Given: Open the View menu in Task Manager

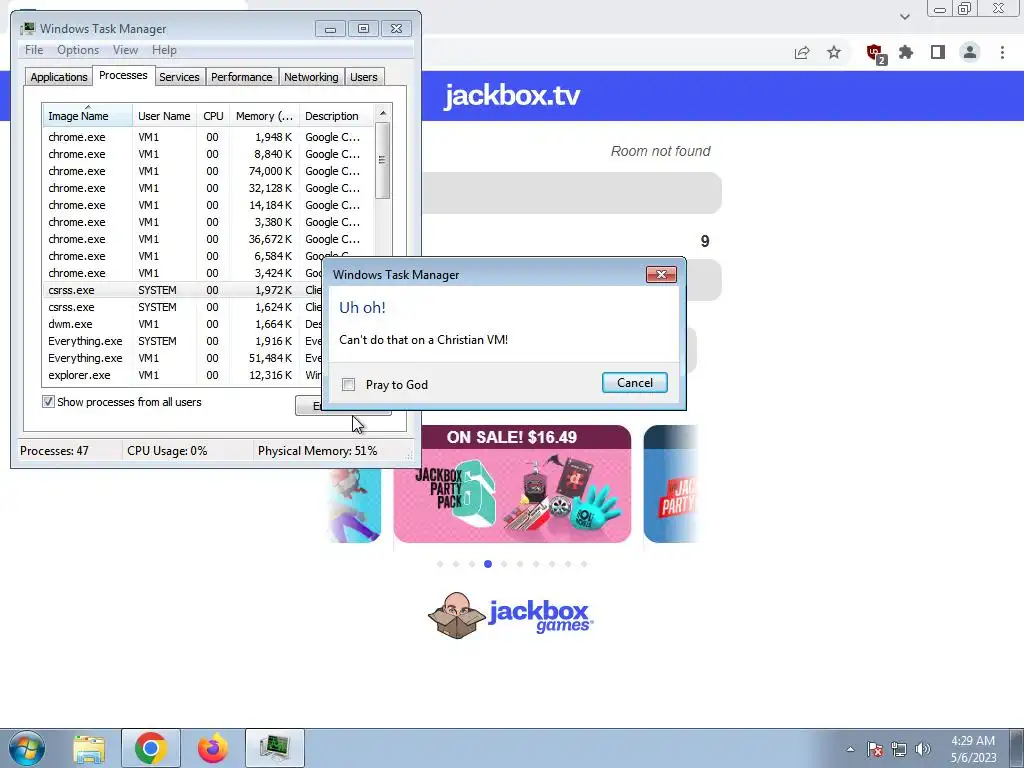Looking at the screenshot, I should click(x=125, y=50).
